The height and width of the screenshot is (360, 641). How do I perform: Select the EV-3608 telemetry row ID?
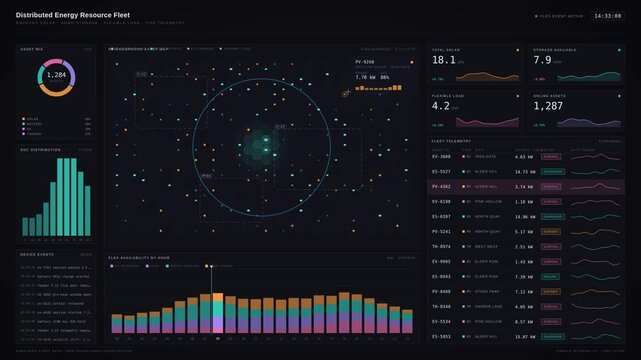[441, 157]
